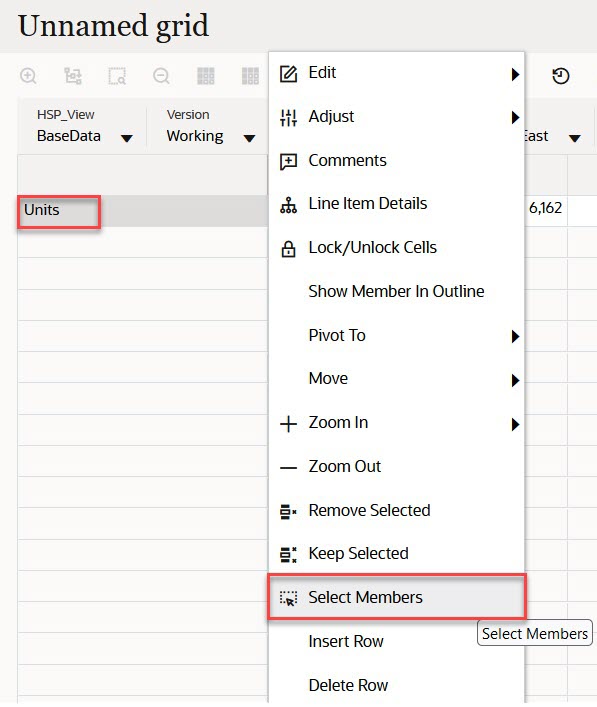This screenshot has width=597, height=707.
Task: Choose Edit from the context menu
Action: (x=397, y=73)
